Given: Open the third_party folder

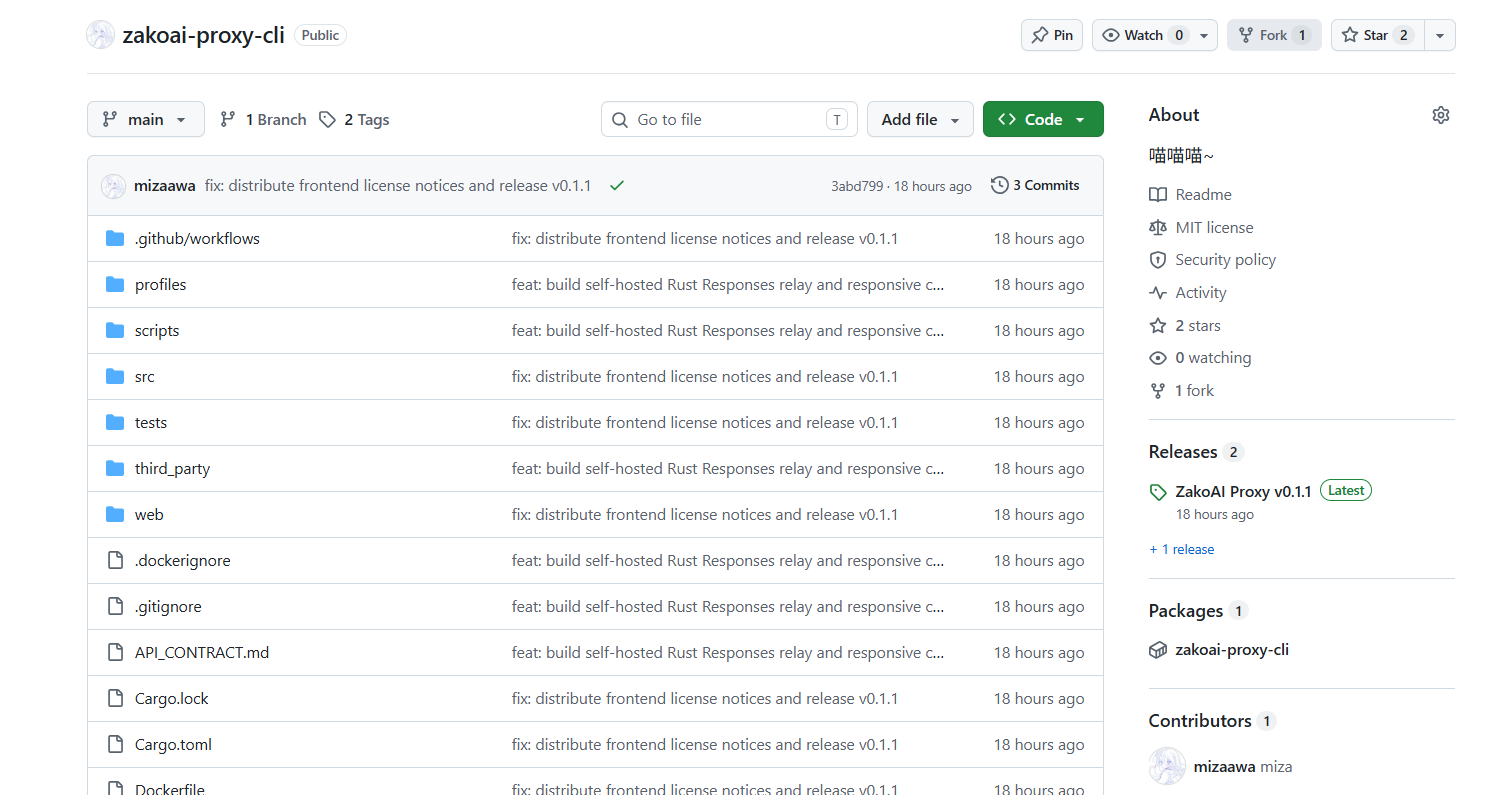Looking at the screenshot, I should (172, 468).
